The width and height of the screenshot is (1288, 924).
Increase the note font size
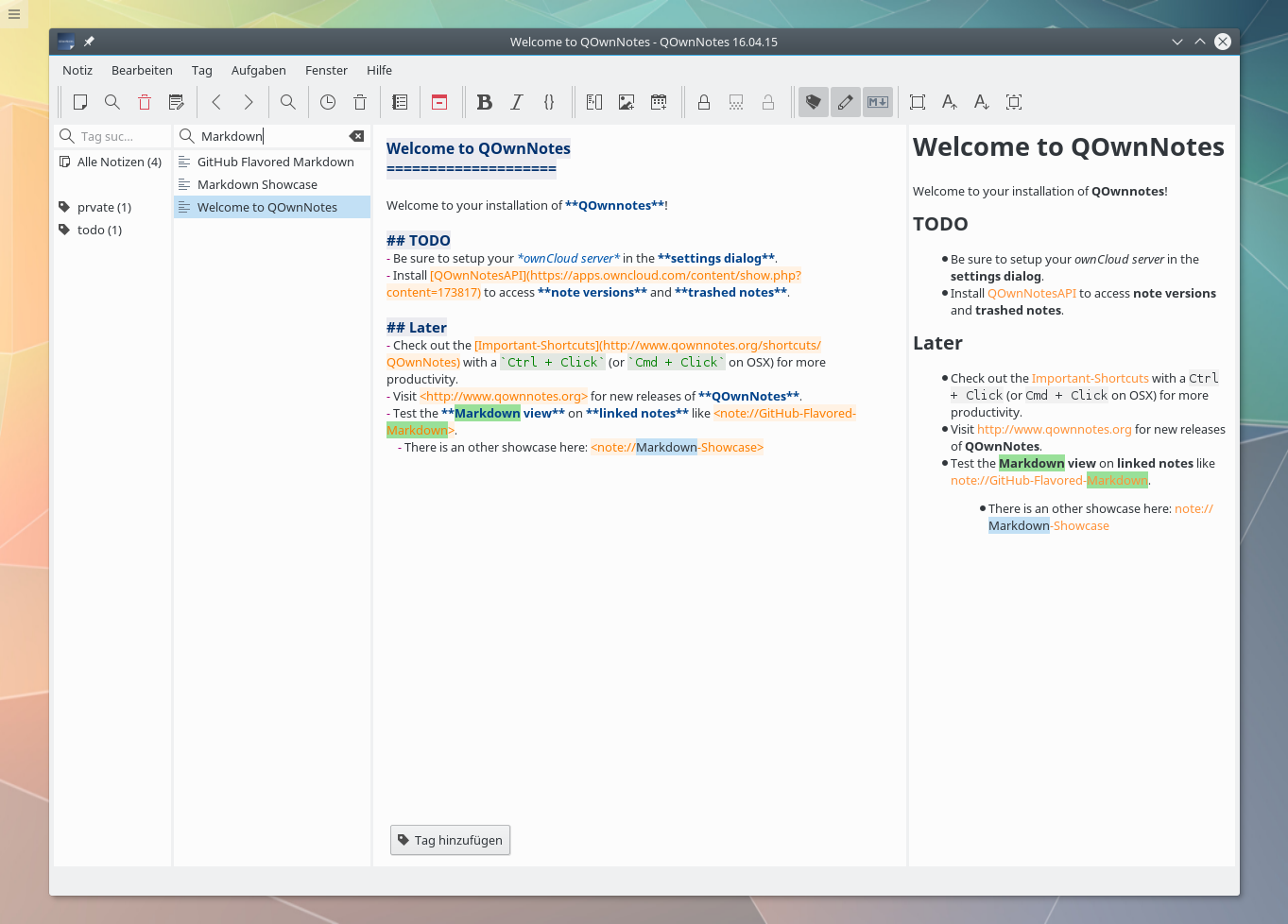click(949, 102)
